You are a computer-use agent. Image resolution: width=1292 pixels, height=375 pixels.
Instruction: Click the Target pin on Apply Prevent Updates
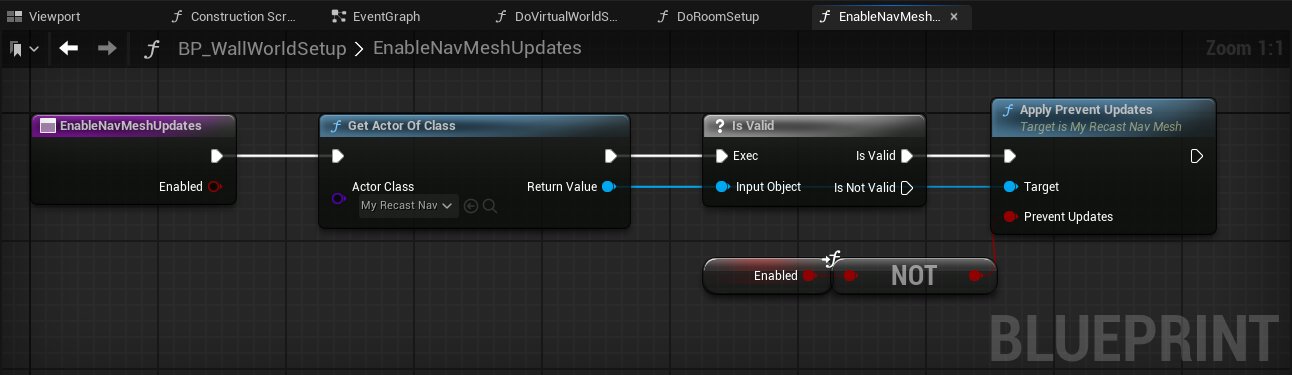[1010, 187]
